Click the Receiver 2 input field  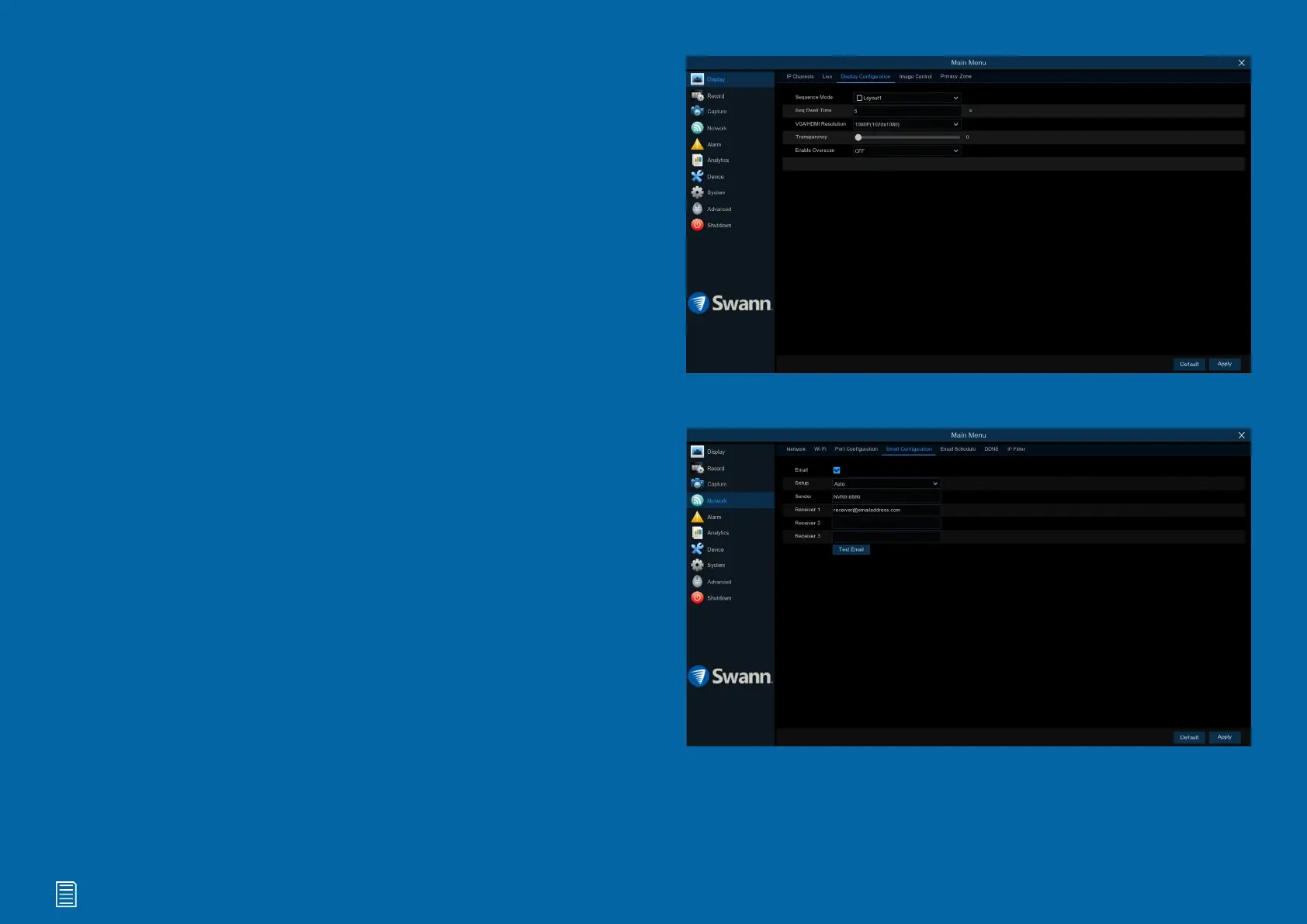click(886, 523)
